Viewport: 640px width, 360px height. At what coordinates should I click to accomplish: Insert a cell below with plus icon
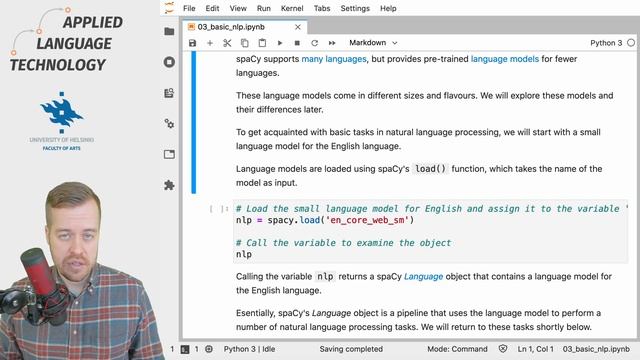[x=210, y=43]
